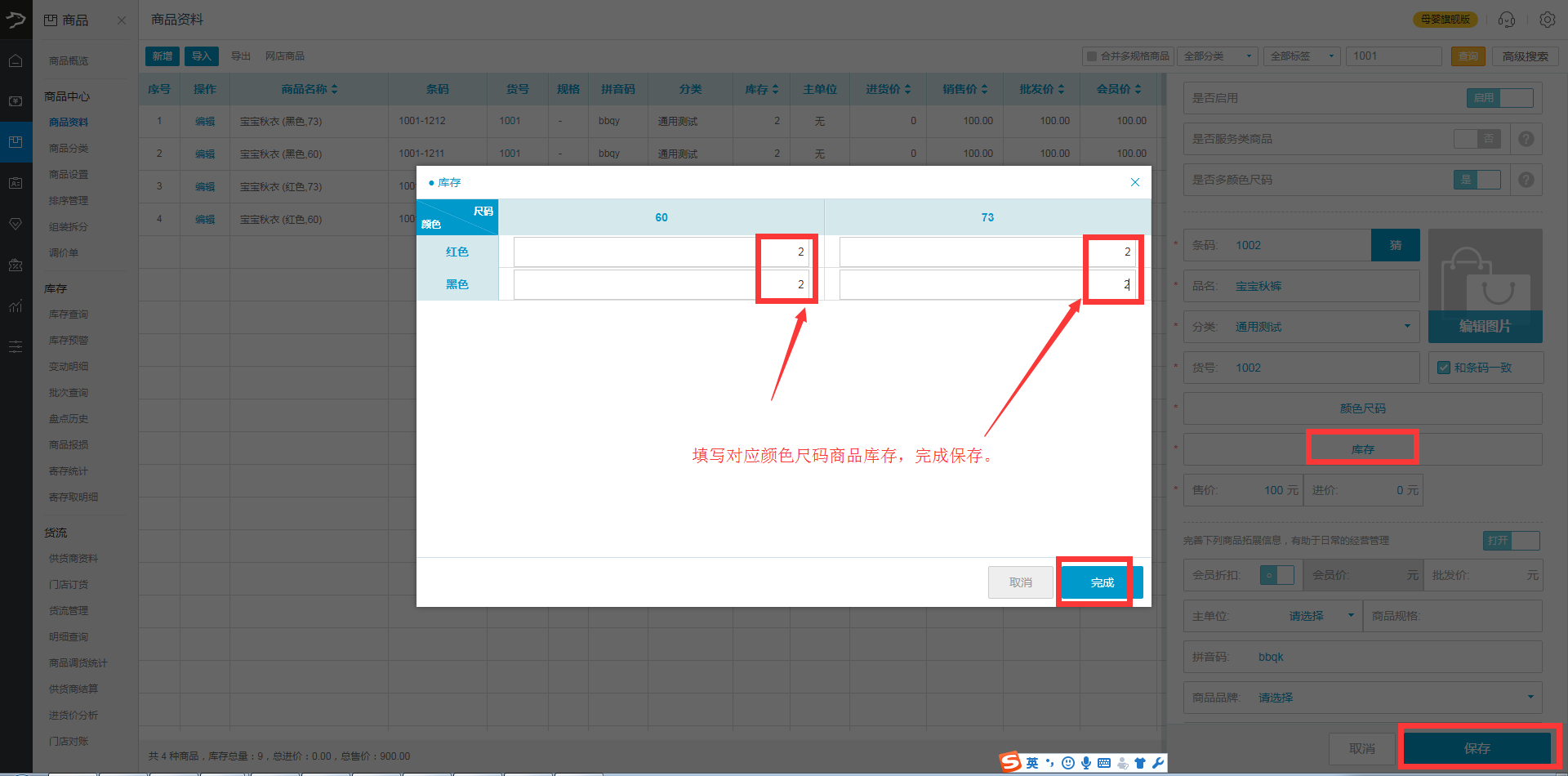Close the 库存 dialog with the X
The image size is (1568, 776).
tap(1134, 182)
